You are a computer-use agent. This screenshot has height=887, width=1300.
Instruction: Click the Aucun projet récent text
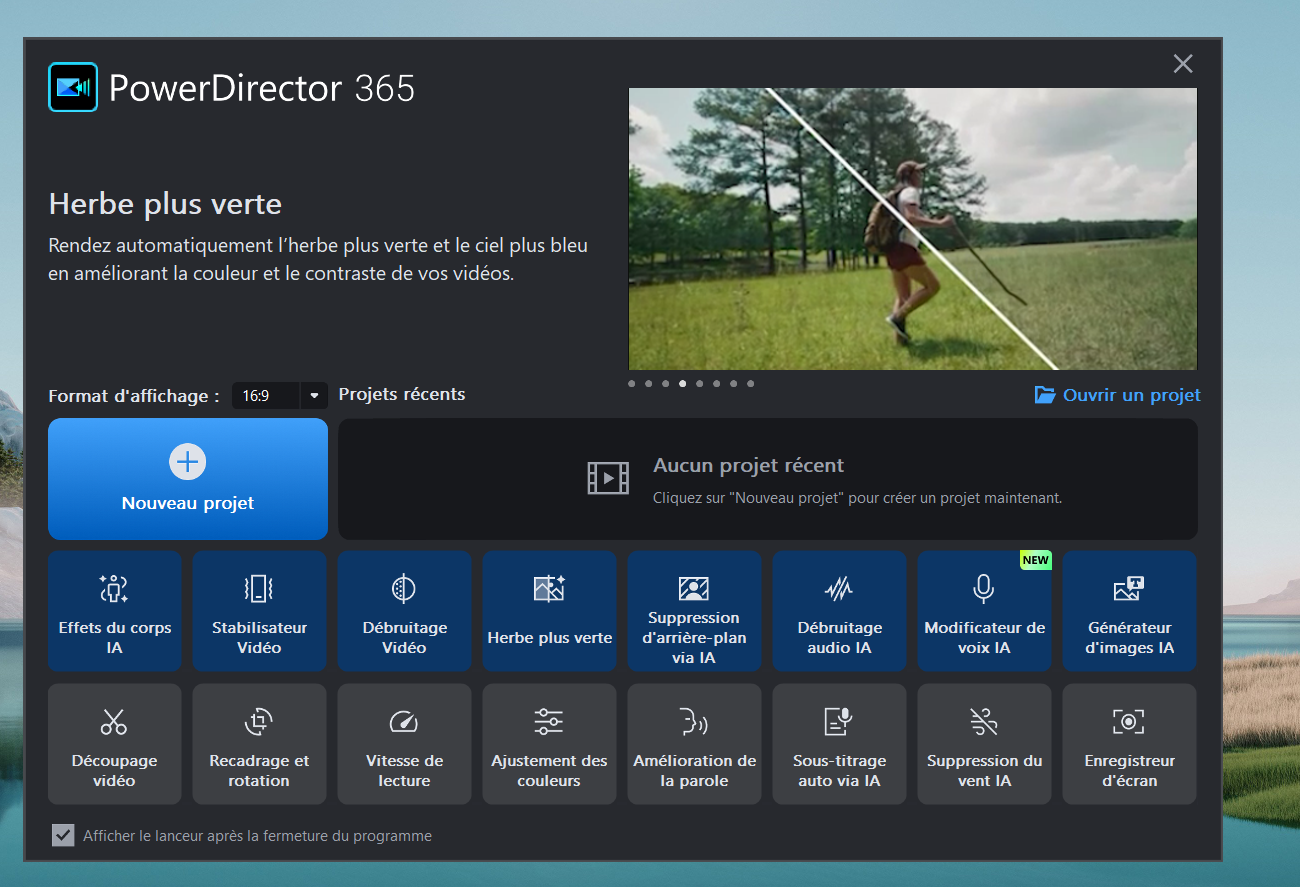point(748,465)
